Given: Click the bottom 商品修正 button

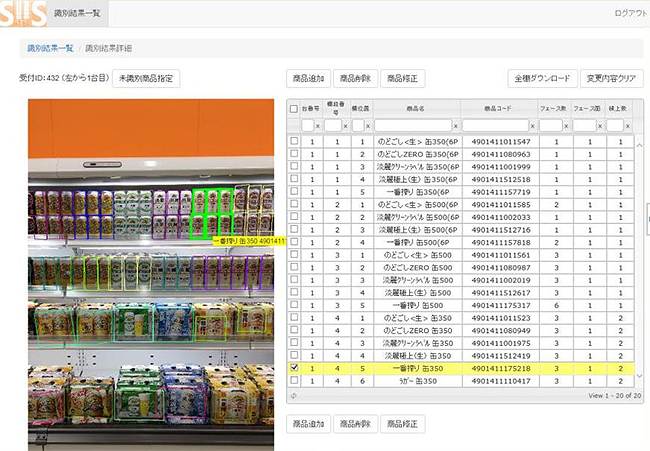Looking at the screenshot, I should (x=403, y=424).
